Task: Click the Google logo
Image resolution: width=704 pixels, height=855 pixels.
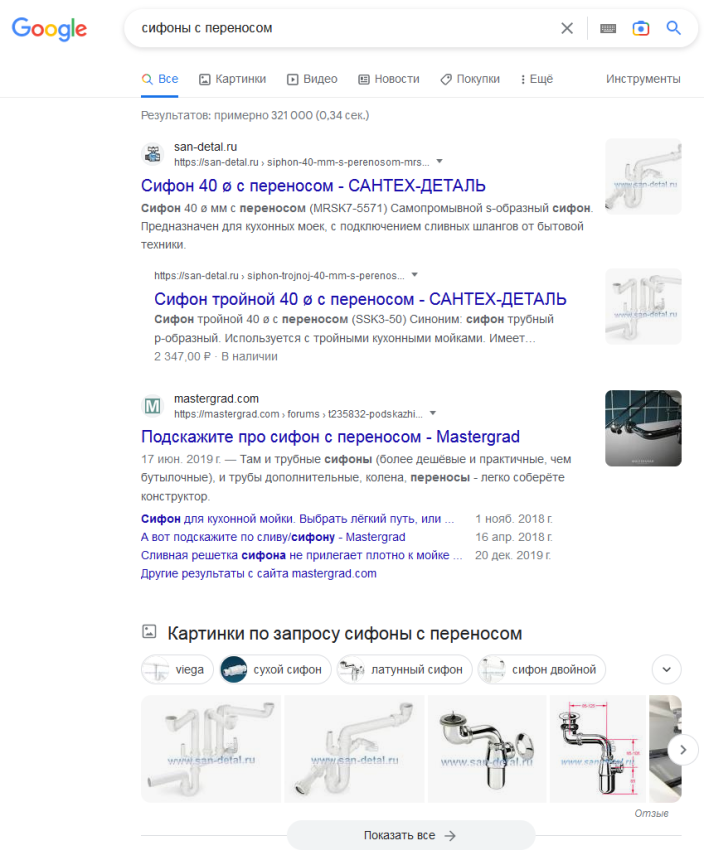Action: 49,29
